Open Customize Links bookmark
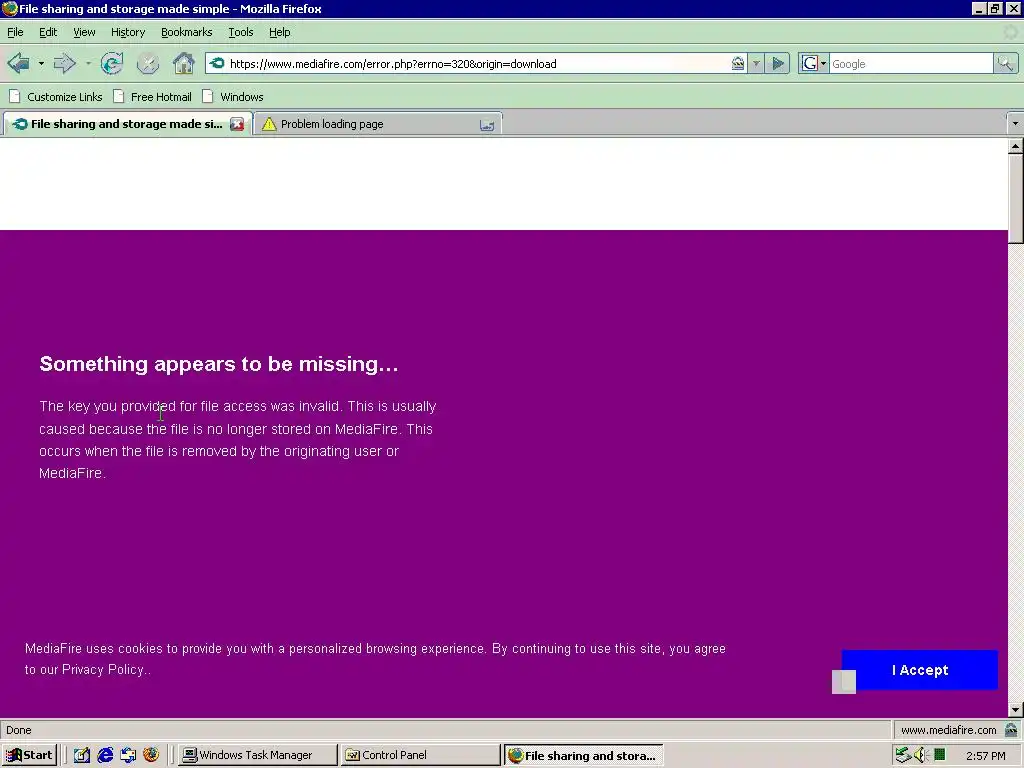This screenshot has height=768, width=1024. [56, 97]
